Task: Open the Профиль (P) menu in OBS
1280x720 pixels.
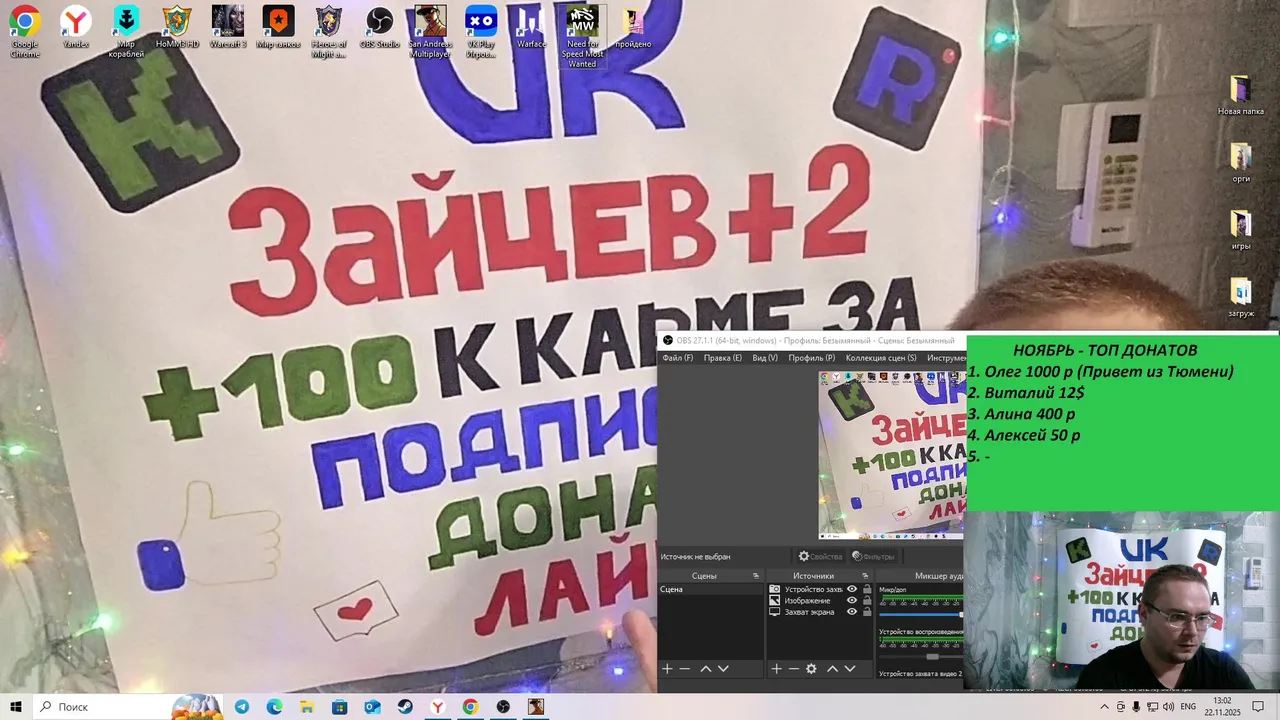Action: pos(811,358)
